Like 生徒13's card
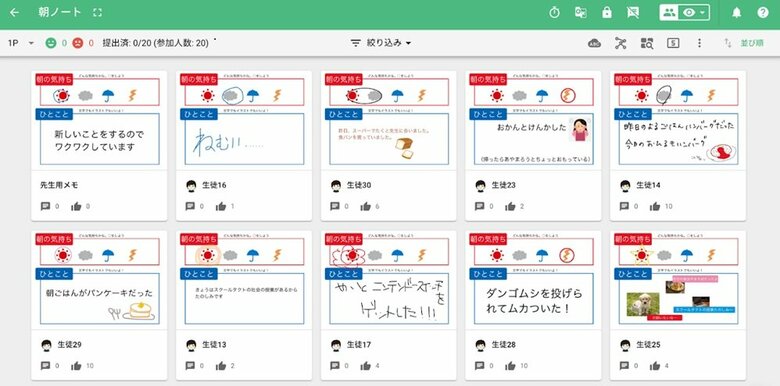 [x=221, y=366]
